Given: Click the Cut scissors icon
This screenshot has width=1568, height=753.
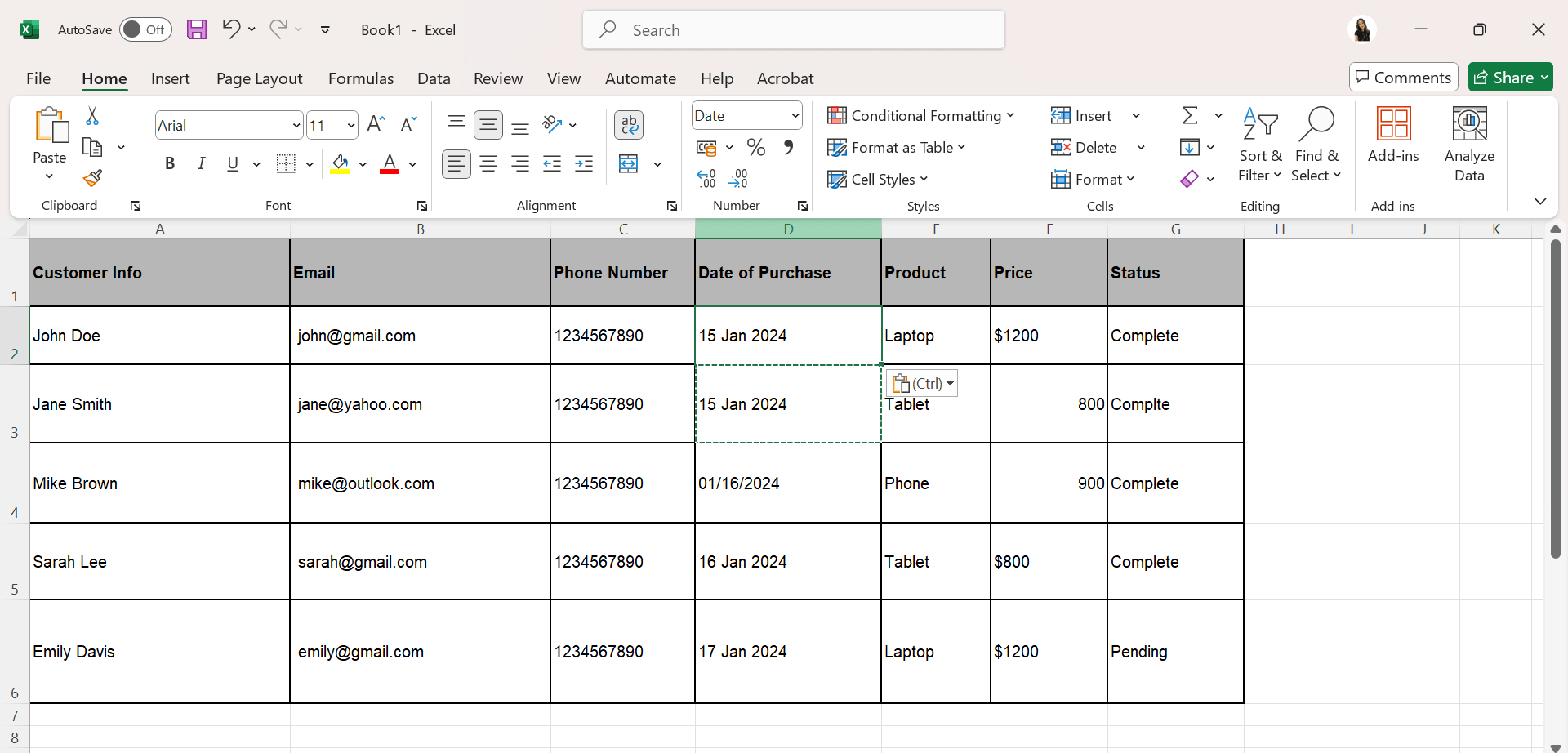Looking at the screenshot, I should coord(92,117).
